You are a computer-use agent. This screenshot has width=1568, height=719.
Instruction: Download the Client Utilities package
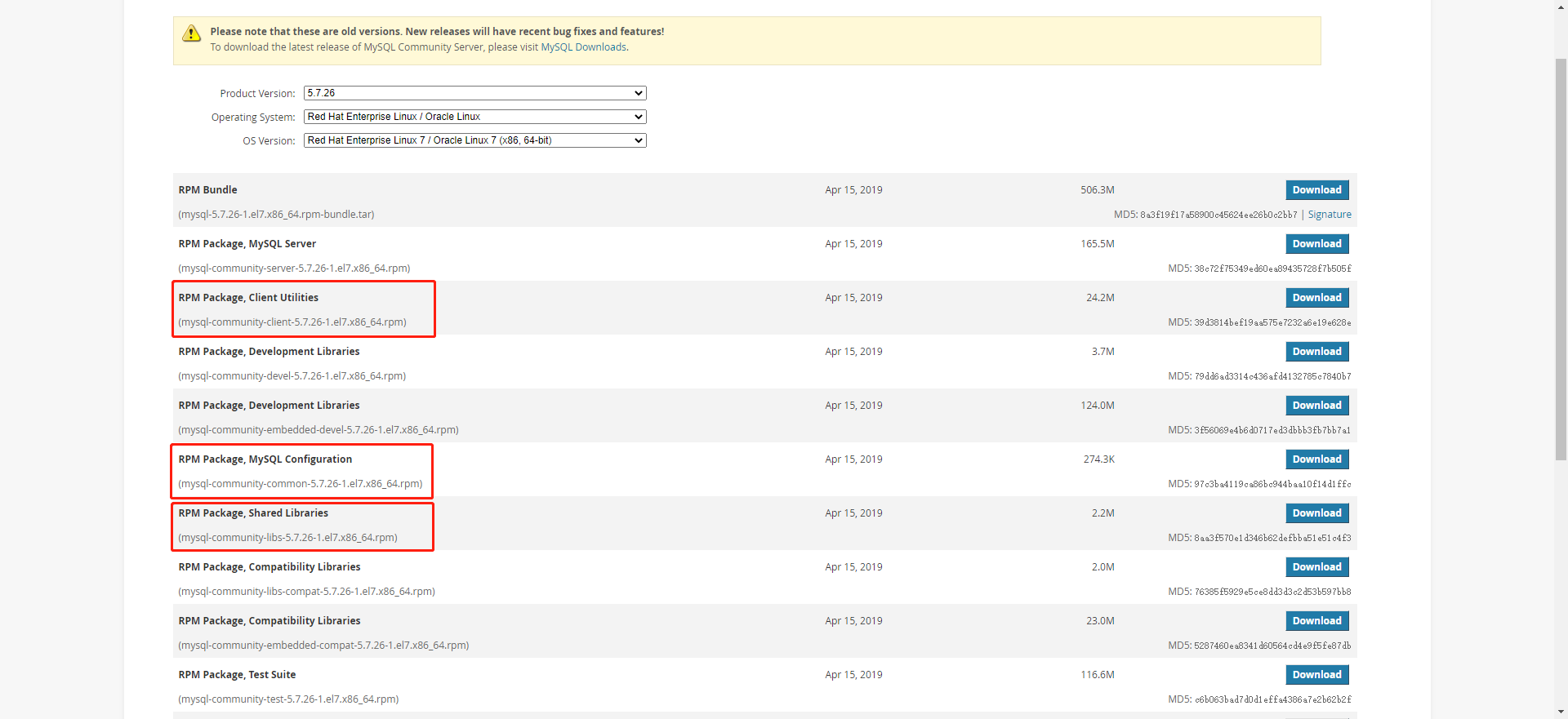click(x=1316, y=298)
